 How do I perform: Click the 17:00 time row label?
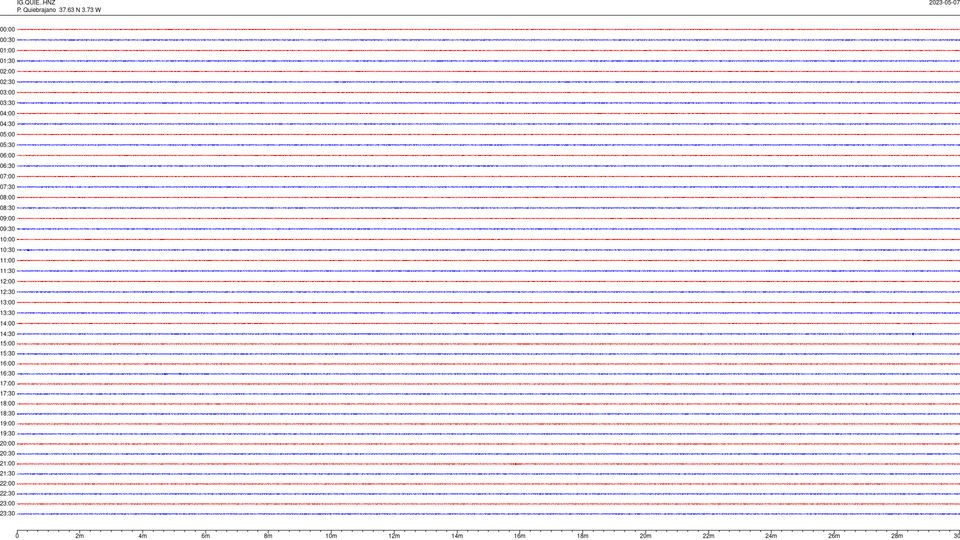pyautogui.click(x=7, y=384)
